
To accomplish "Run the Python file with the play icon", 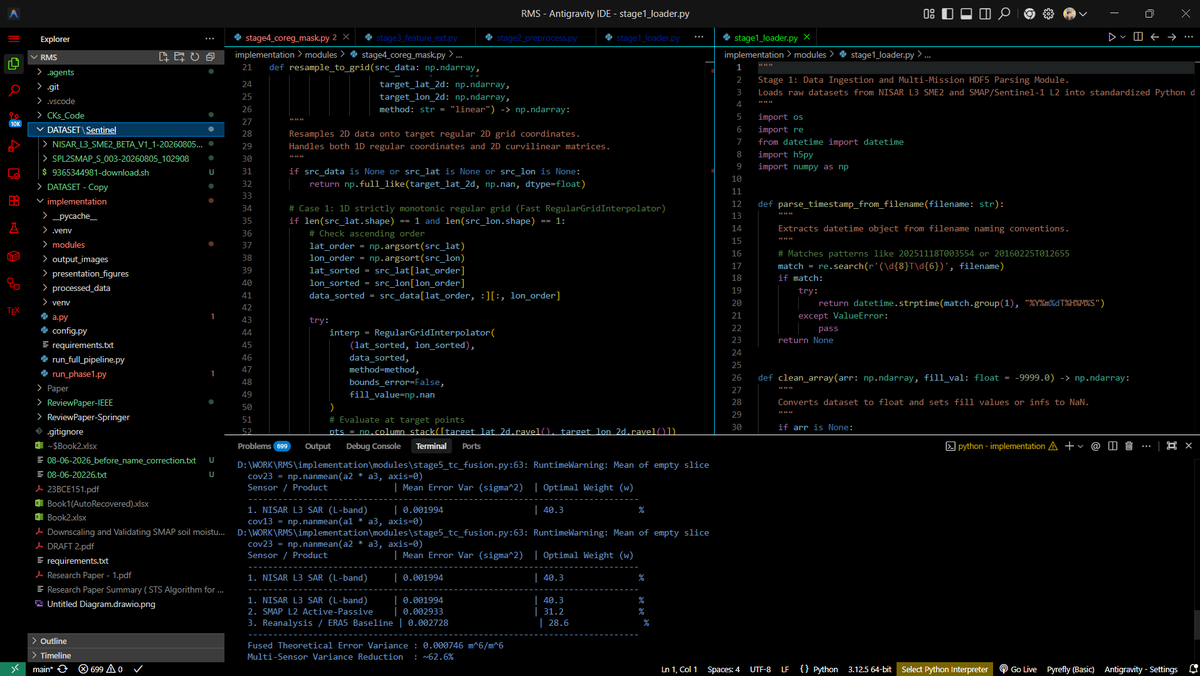I will tap(1112, 38).
